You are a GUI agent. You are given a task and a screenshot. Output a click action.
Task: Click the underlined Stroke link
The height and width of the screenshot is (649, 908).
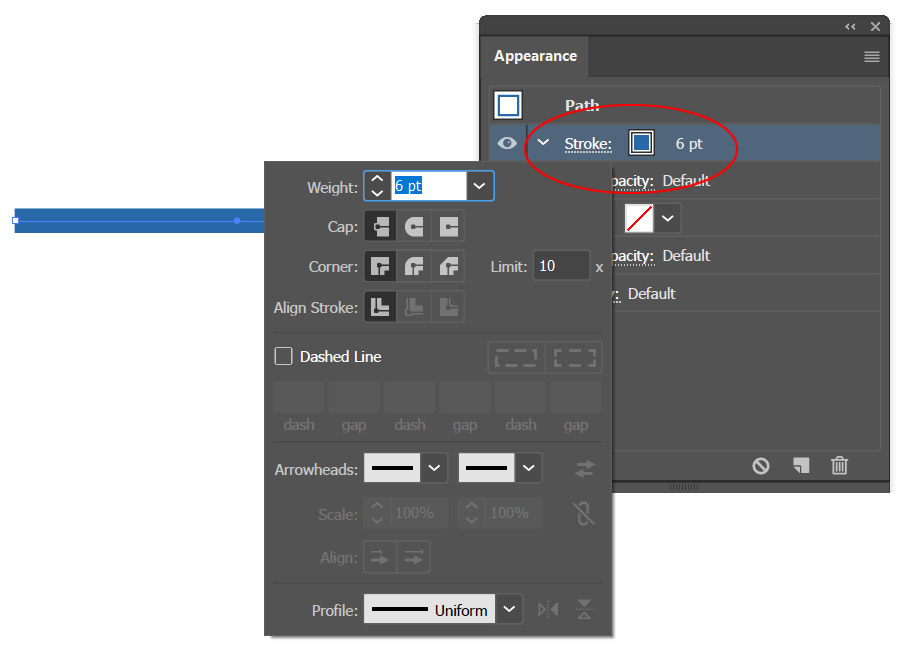pyautogui.click(x=587, y=144)
